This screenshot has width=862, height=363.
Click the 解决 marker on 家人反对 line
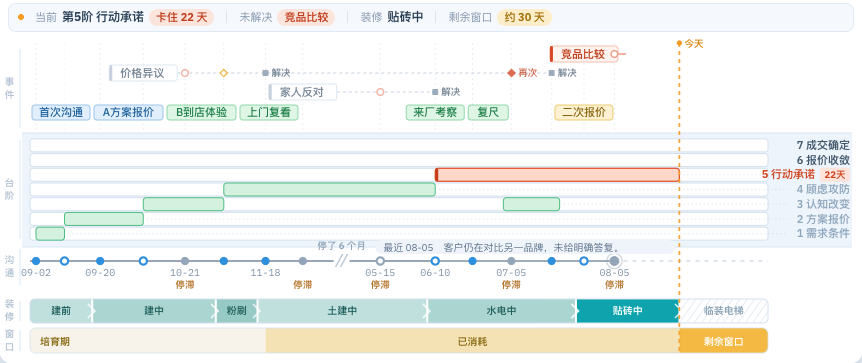[435, 92]
